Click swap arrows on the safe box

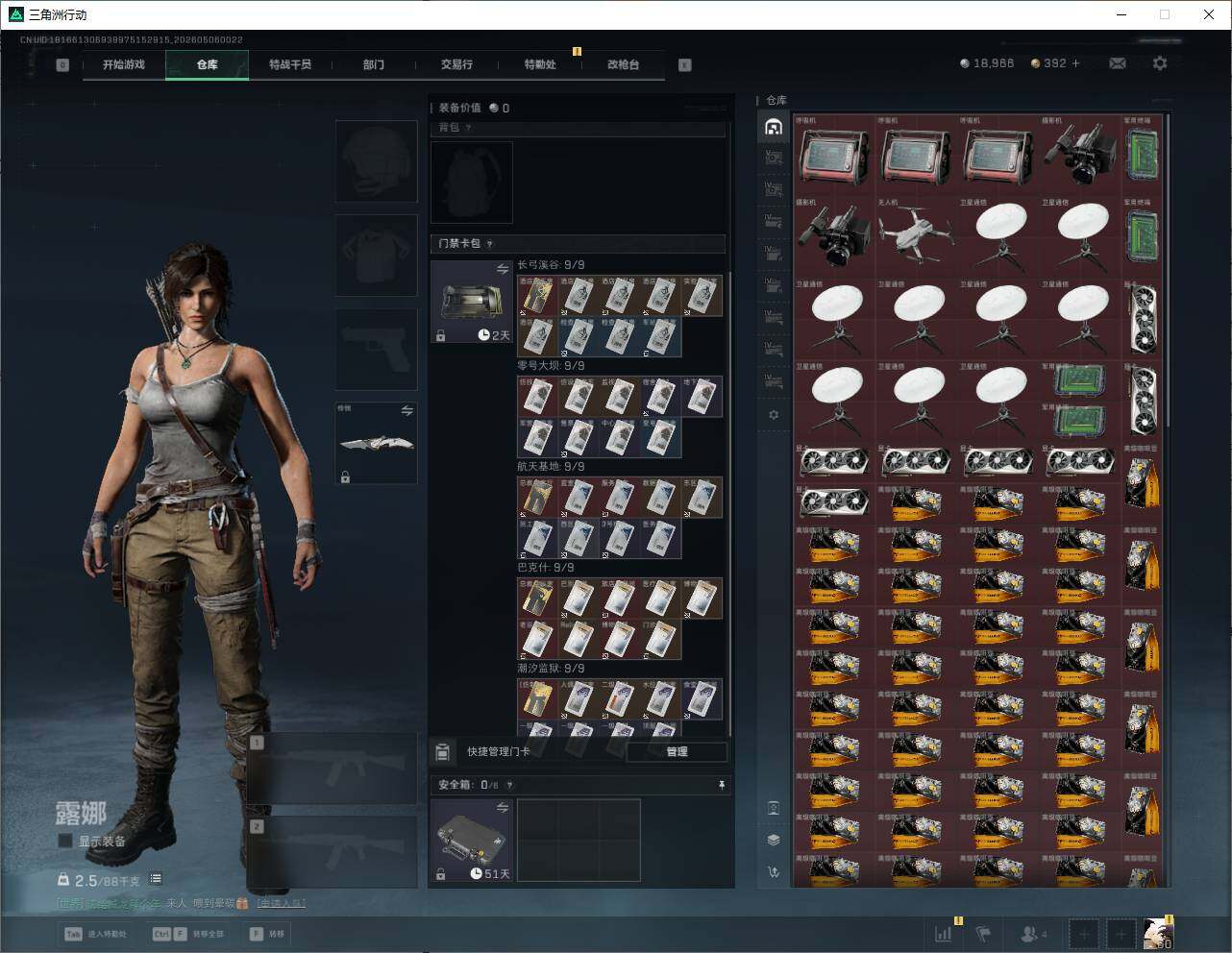(x=502, y=809)
